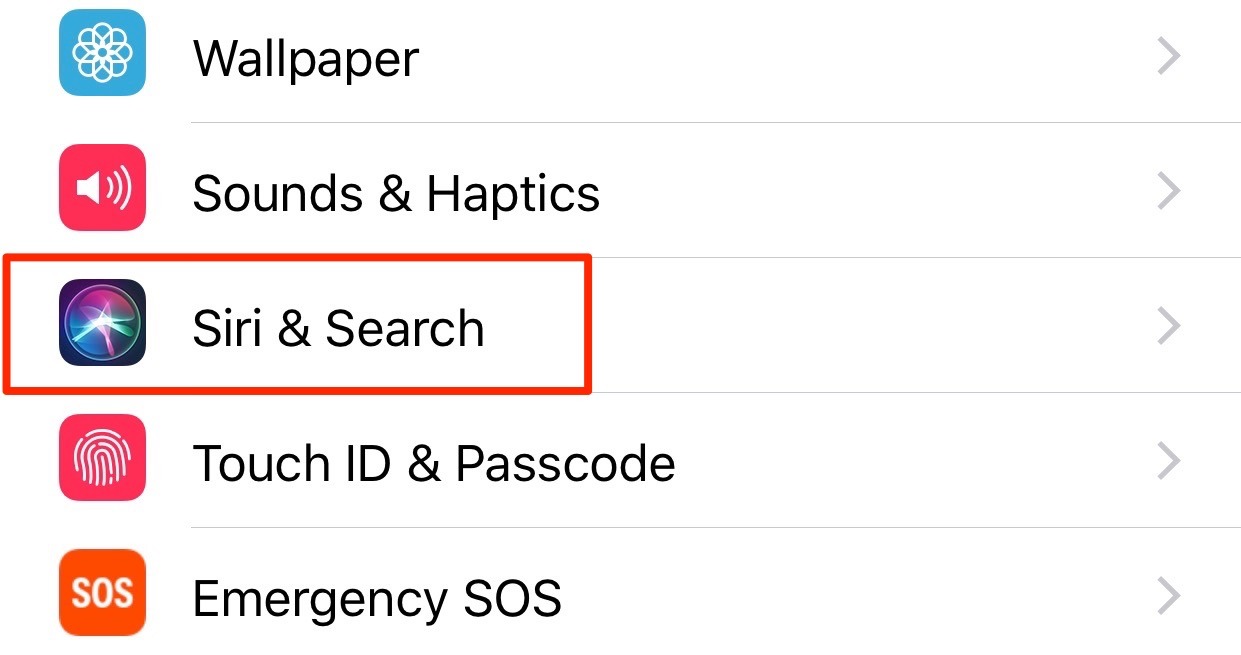Select the Sounds & Haptics text label
1241x655 pixels.
coord(396,194)
